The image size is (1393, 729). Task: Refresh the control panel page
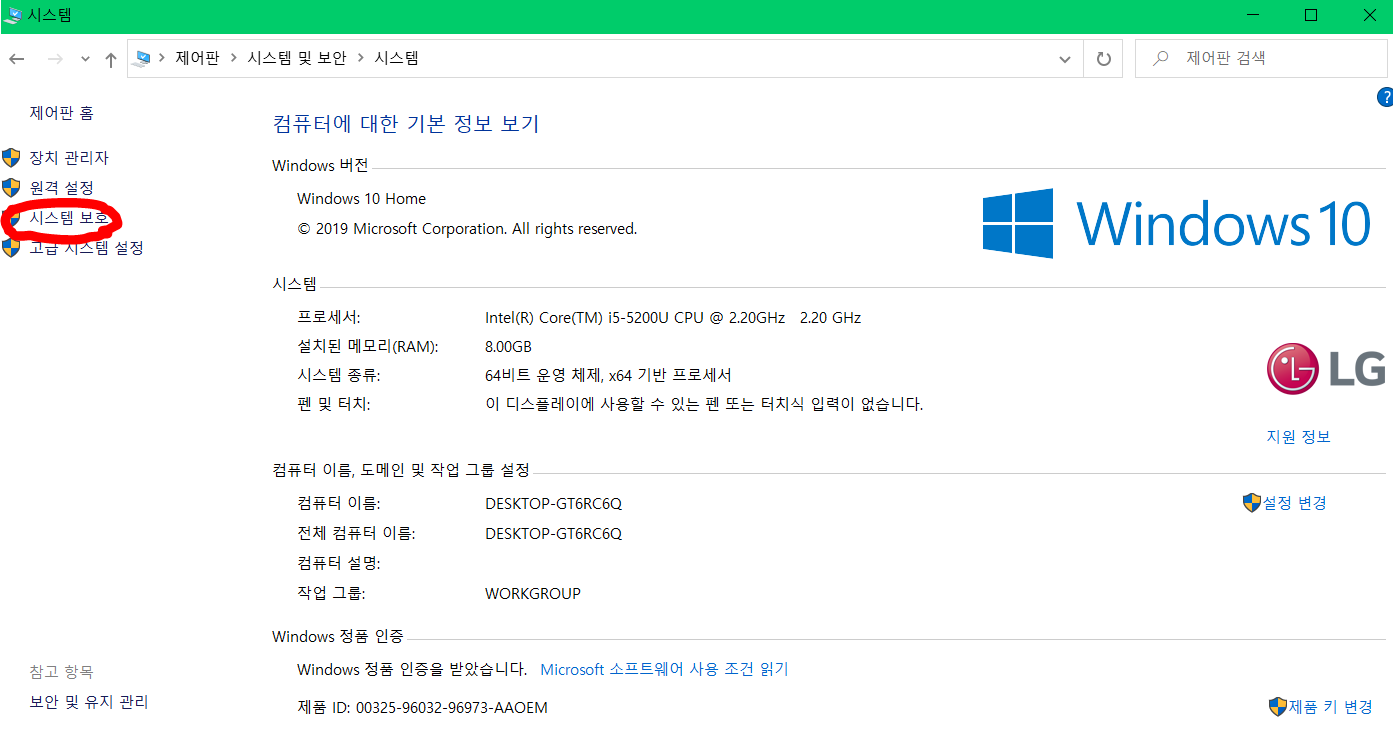(1103, 59)
